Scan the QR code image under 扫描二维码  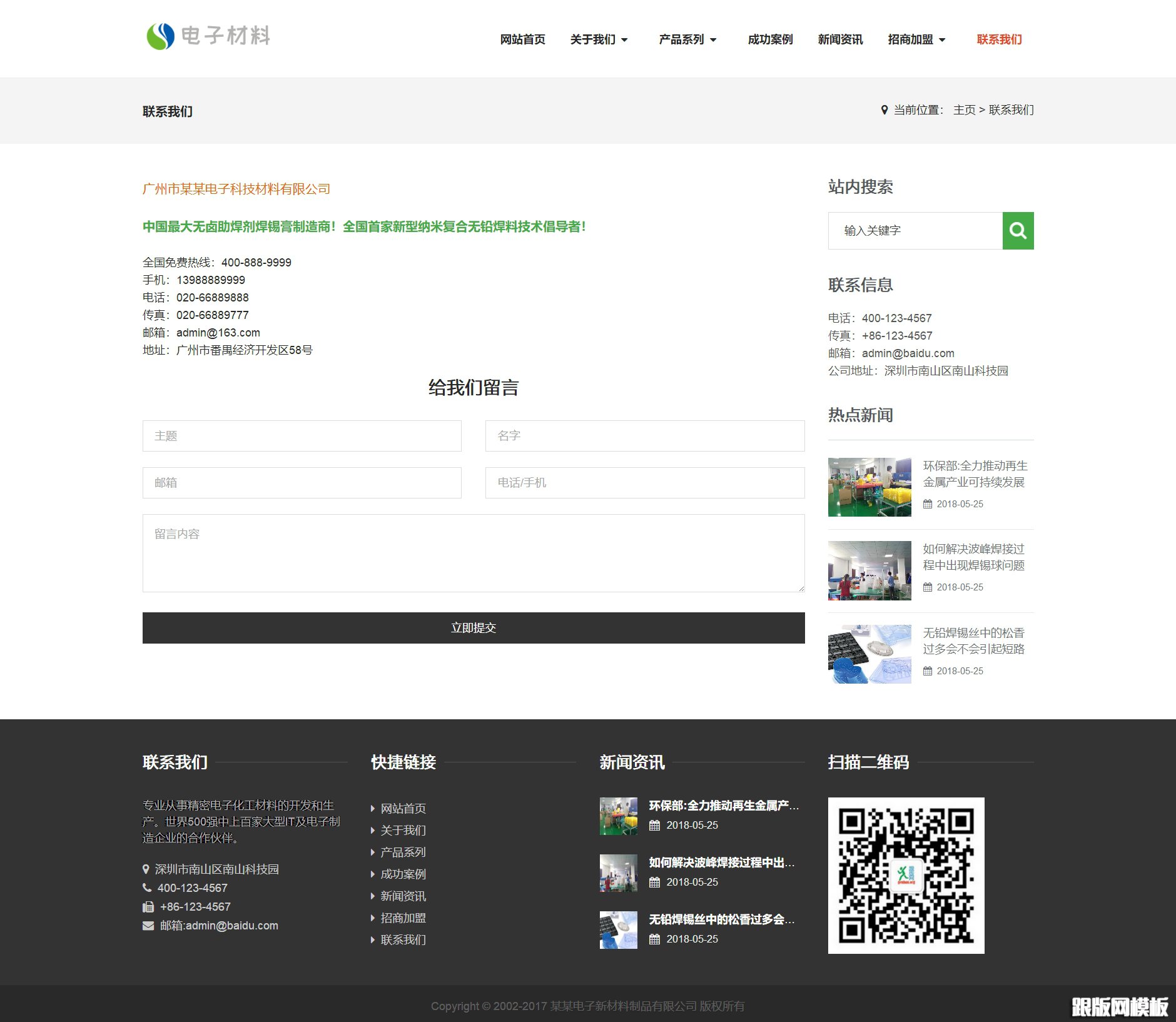[906, 876]
